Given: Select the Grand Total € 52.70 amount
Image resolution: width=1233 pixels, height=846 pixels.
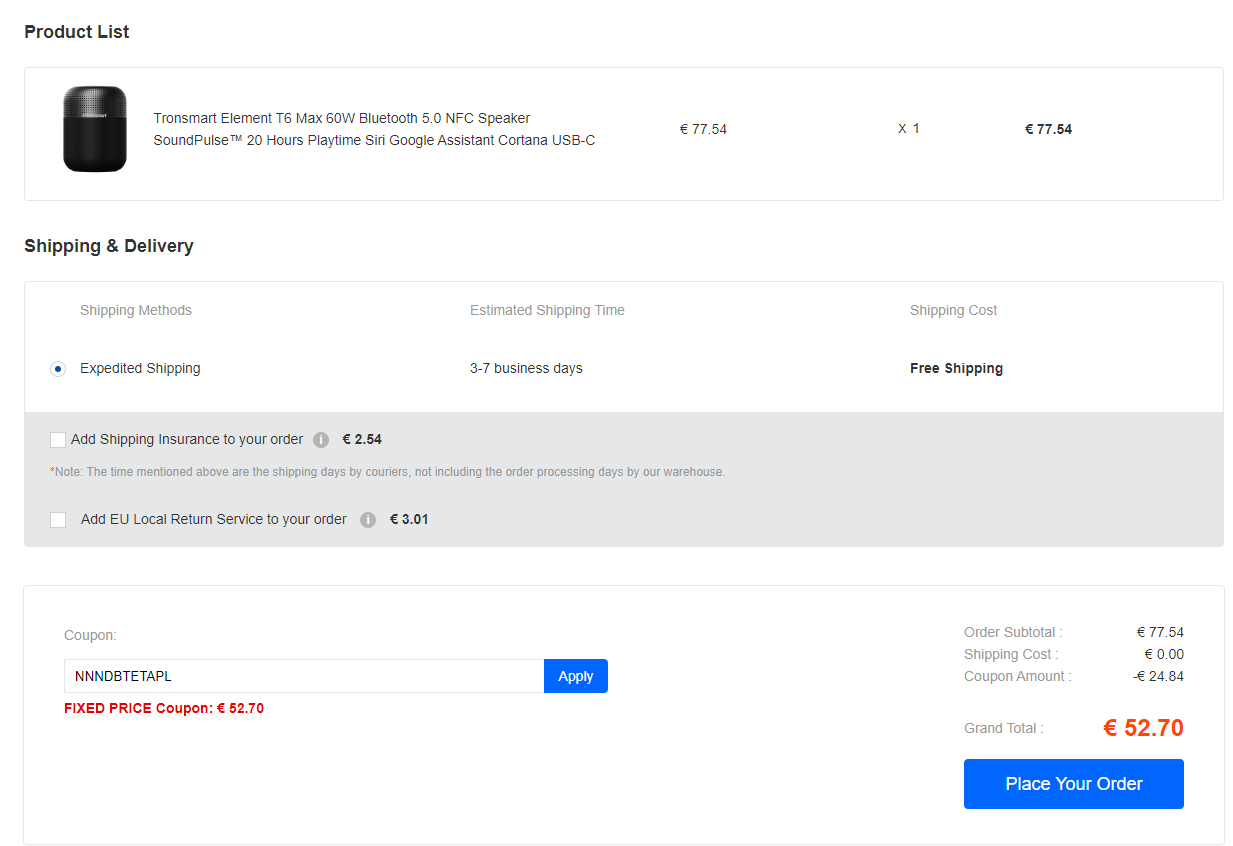Looking at the screenshot, I should pyautogui.click(x=1143, y=728).
